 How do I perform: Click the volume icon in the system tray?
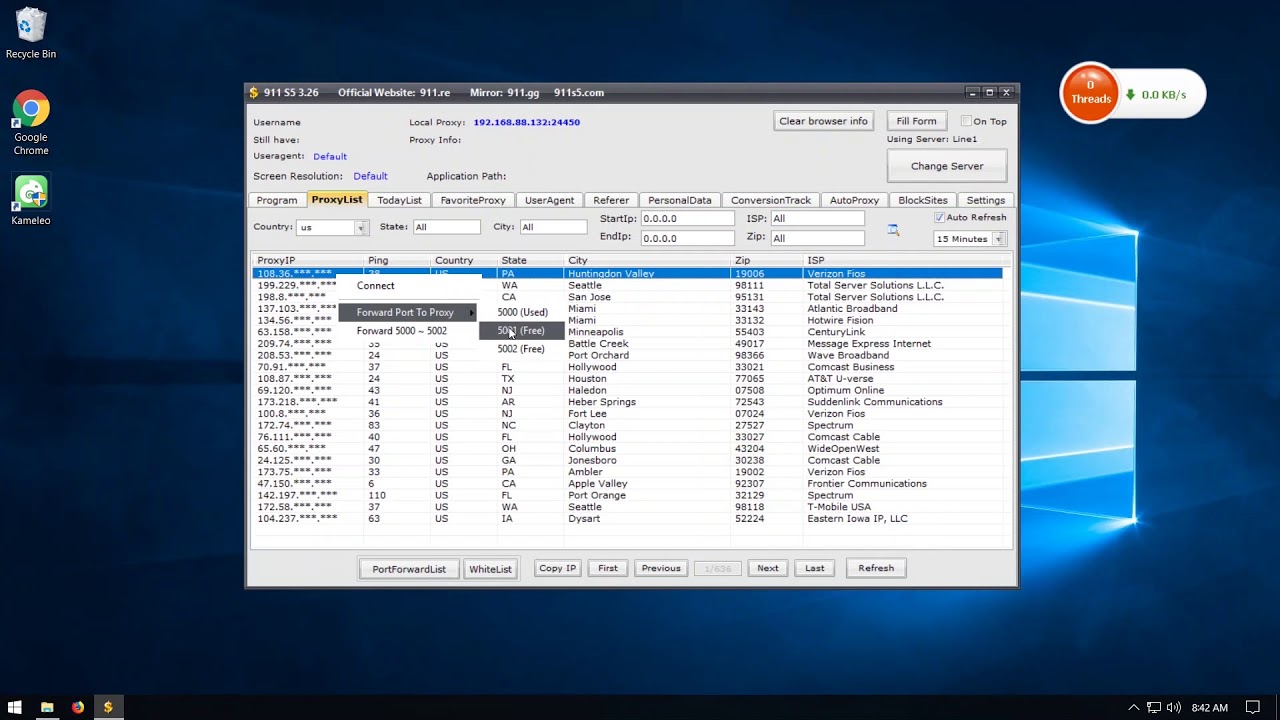coord(1173,707)
